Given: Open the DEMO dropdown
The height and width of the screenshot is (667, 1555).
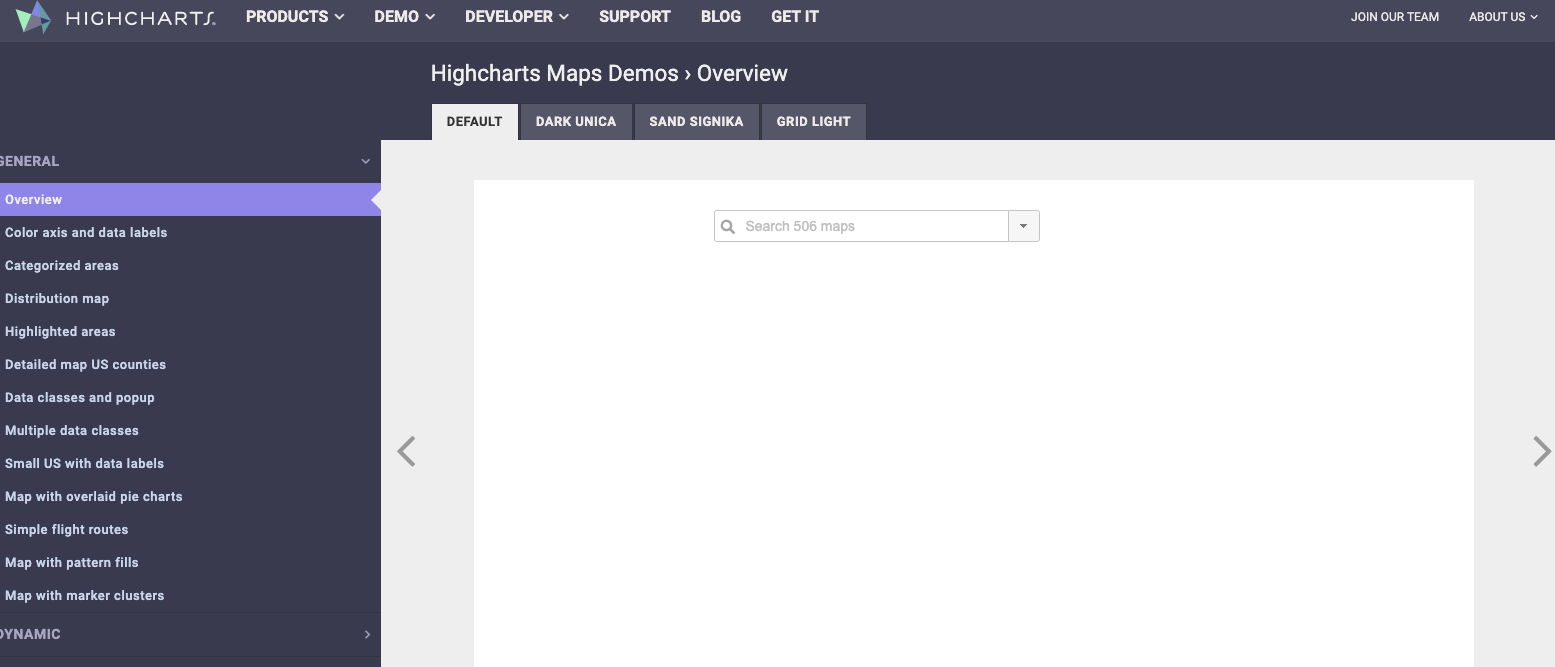Looking at the screenshot, I should [x=404, y=16].
